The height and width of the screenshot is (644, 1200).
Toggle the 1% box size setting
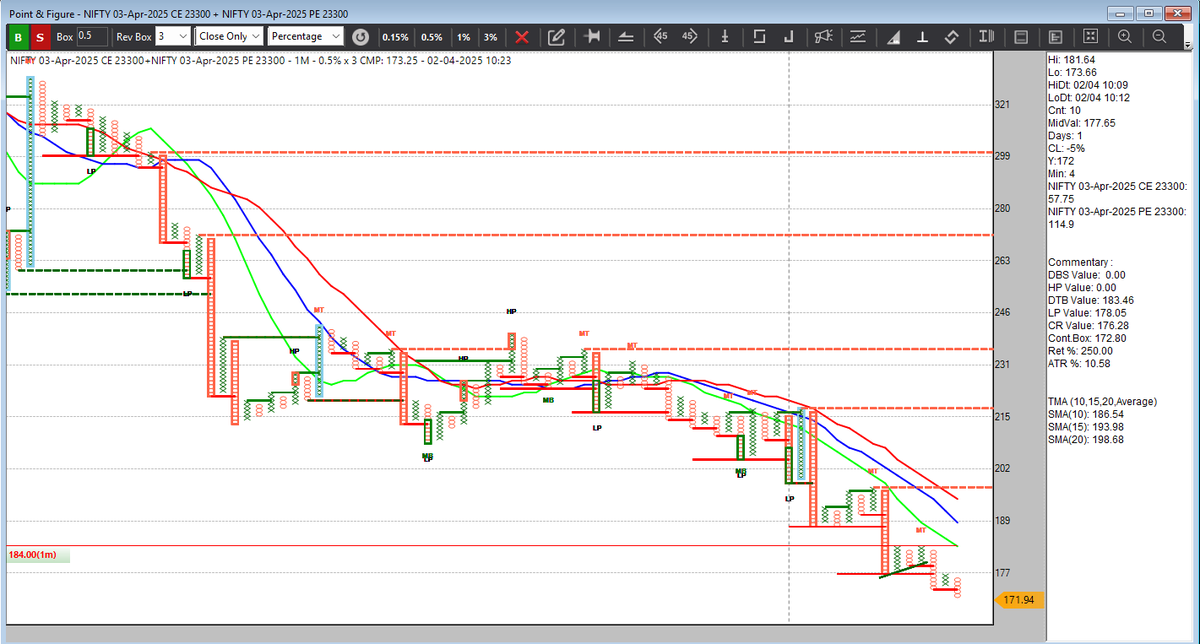point(462,37)
